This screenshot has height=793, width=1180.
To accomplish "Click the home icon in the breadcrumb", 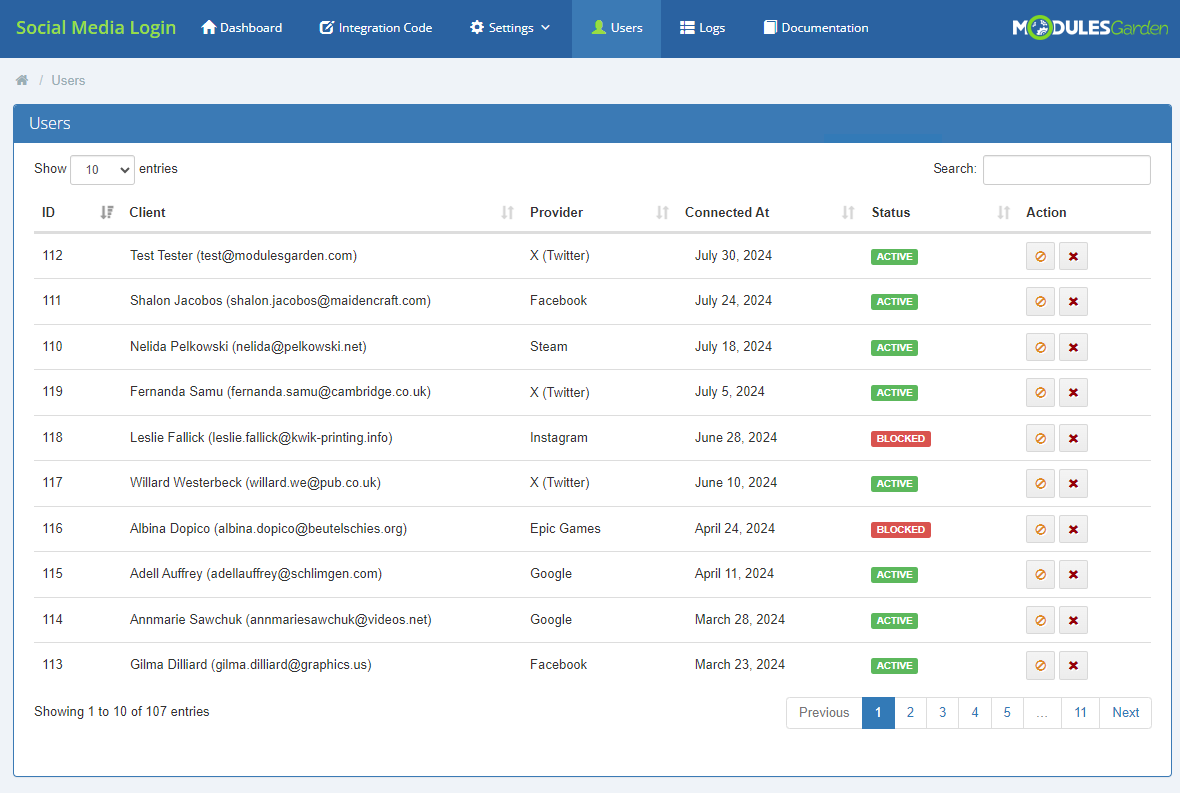I will (22, 80).
